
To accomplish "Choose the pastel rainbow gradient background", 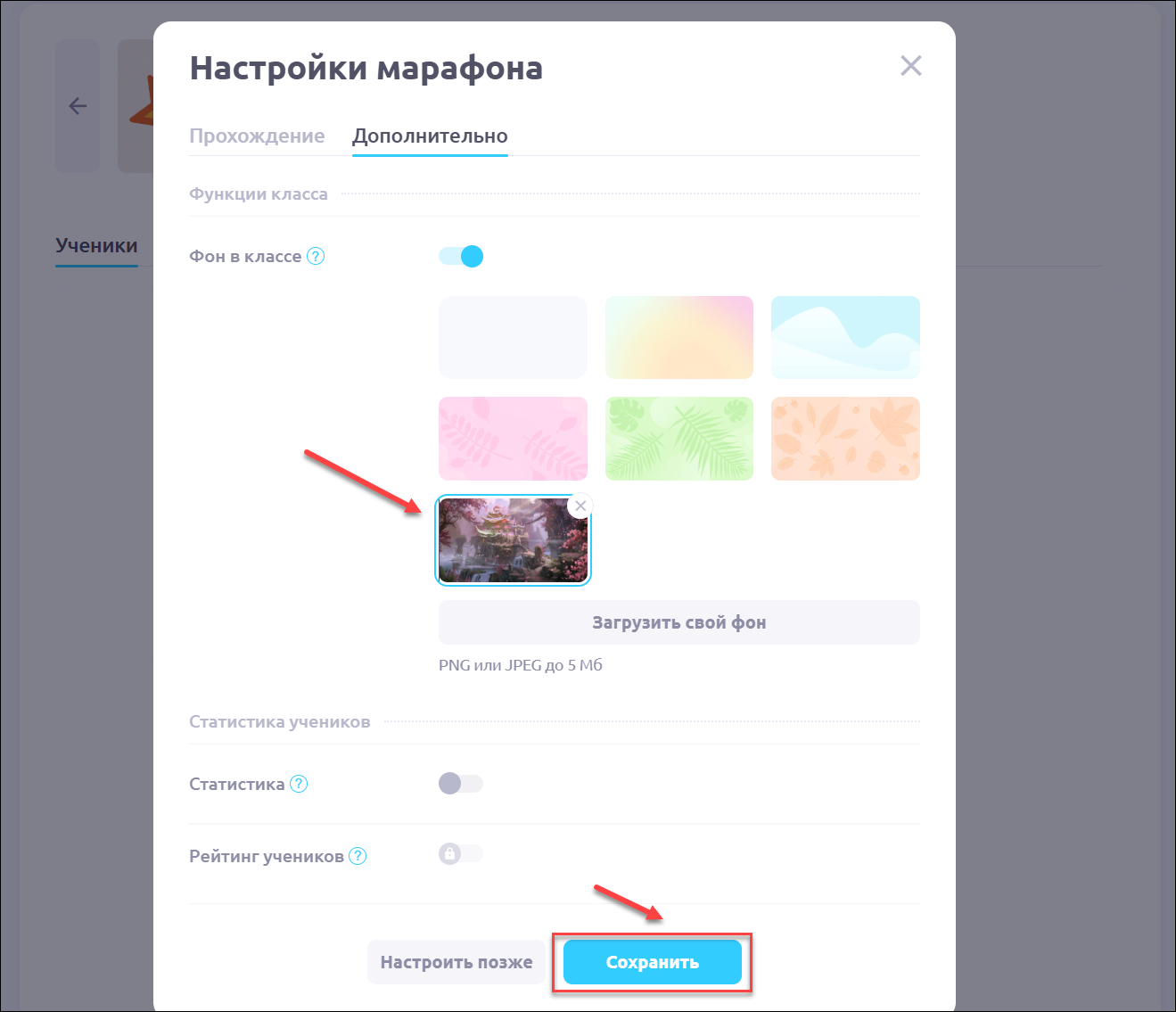I will pos(679,338).
